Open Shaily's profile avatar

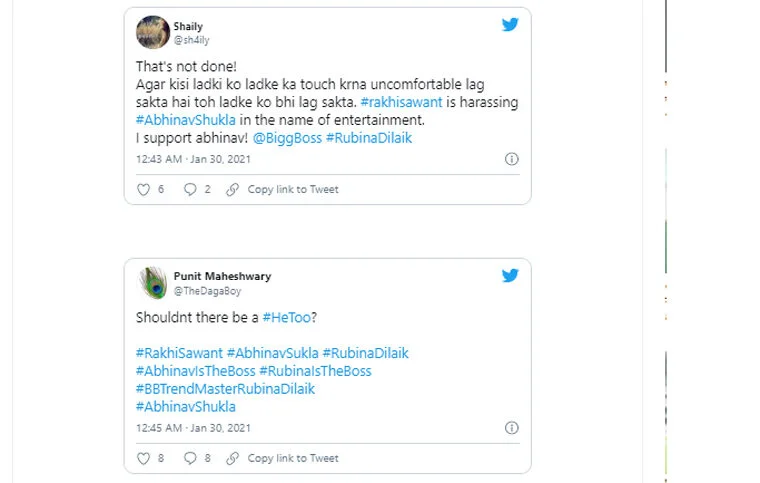point(152,33)
